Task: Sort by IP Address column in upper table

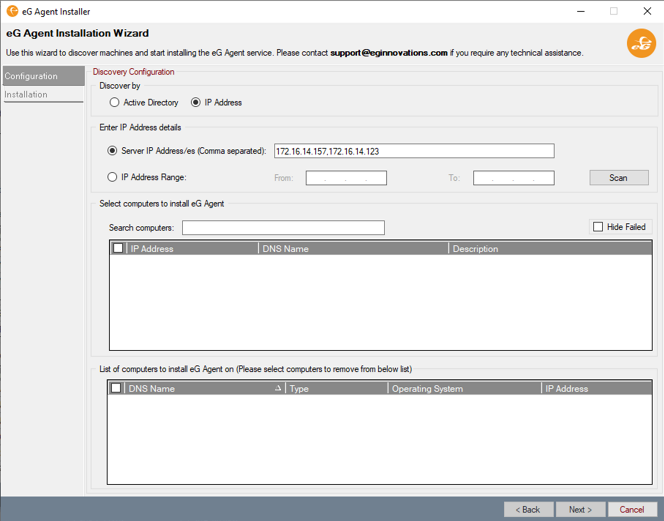Action: point(193,249)
